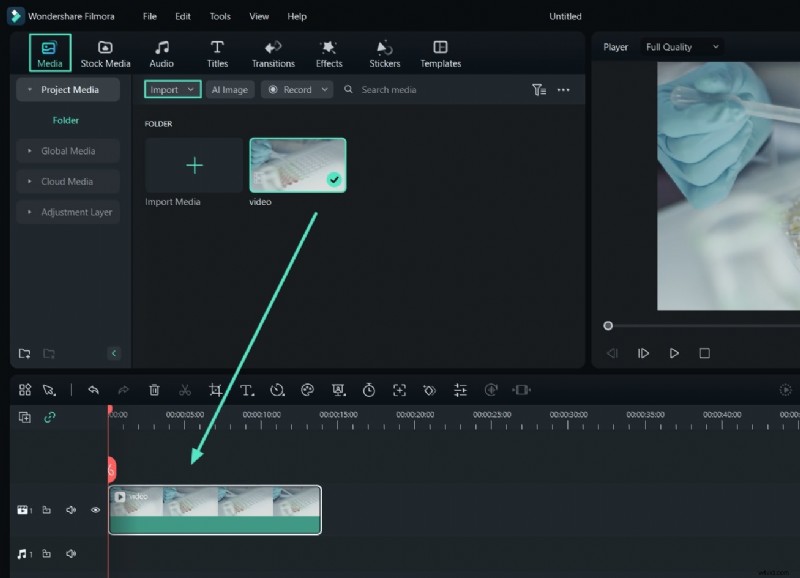Click the player progress slider handle
The height and width of the screenshot is (578, 800).
coord(608,325)
